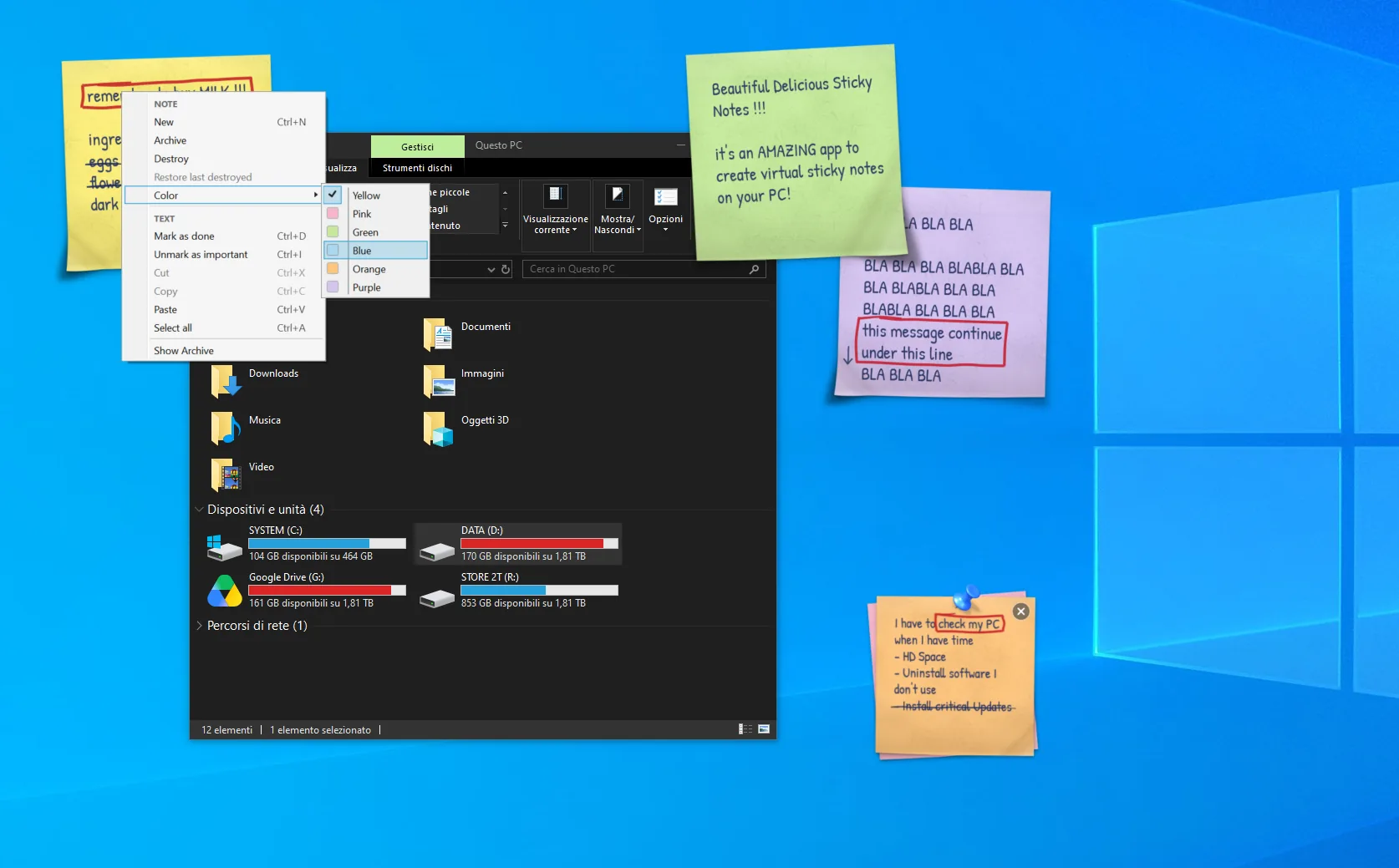Open the Gestisci ribbon tab
The width and height of the screenshot is (1399, 868).
417,146
